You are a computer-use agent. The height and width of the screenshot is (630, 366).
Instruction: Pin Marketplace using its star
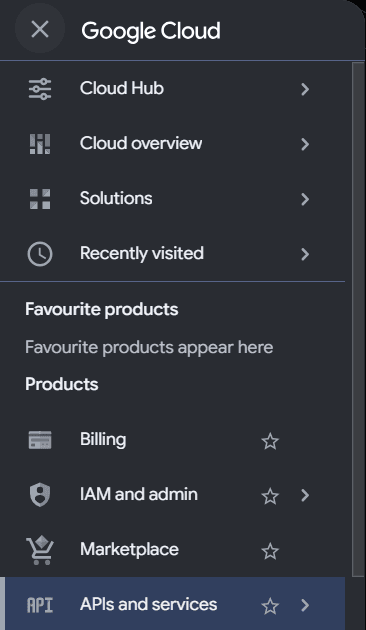pos(270,551)
